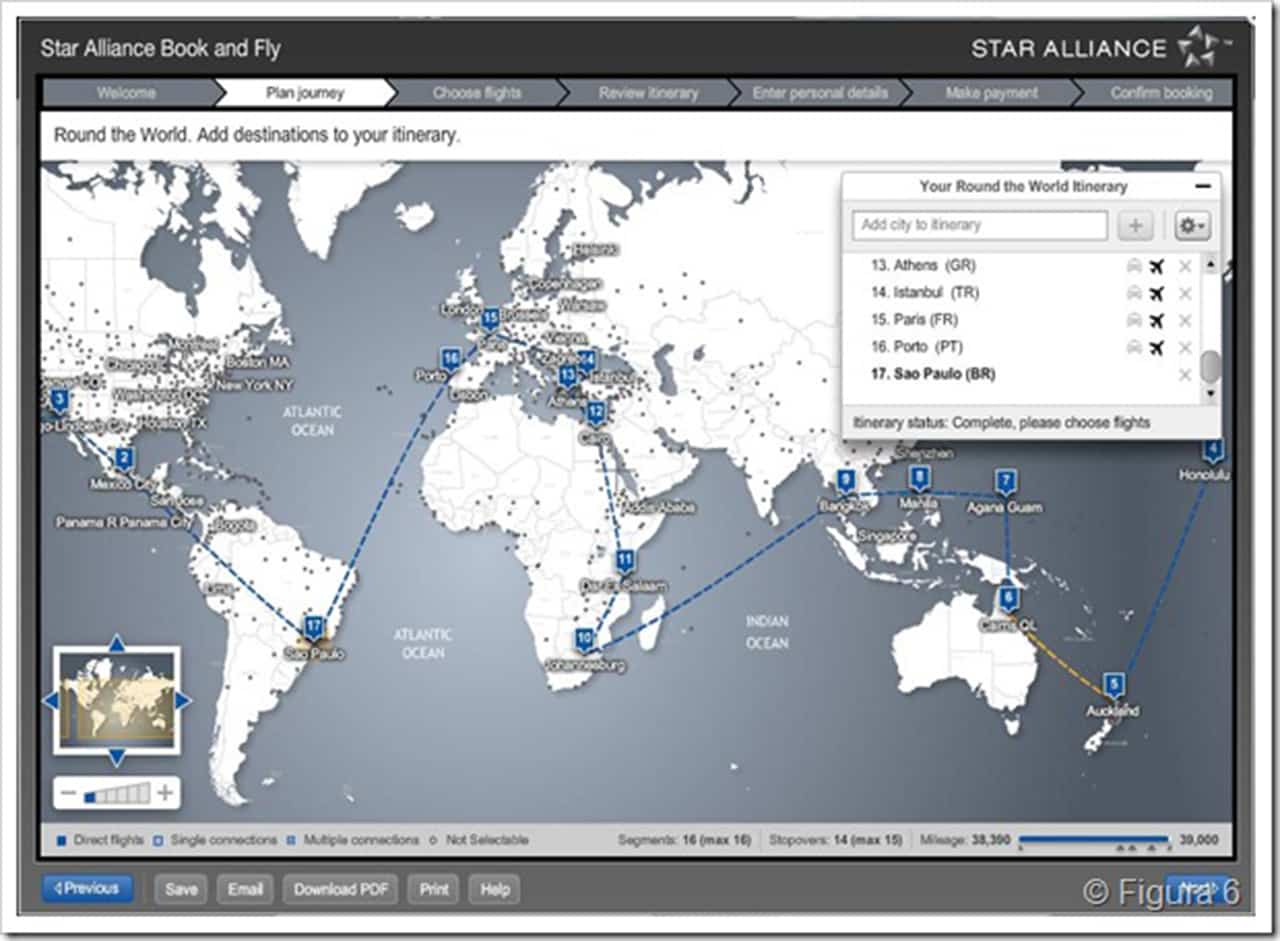Image resolution: width=1280 pixels, height=941 pixels.
Task: Click the Save button
Action: point(181,888)
